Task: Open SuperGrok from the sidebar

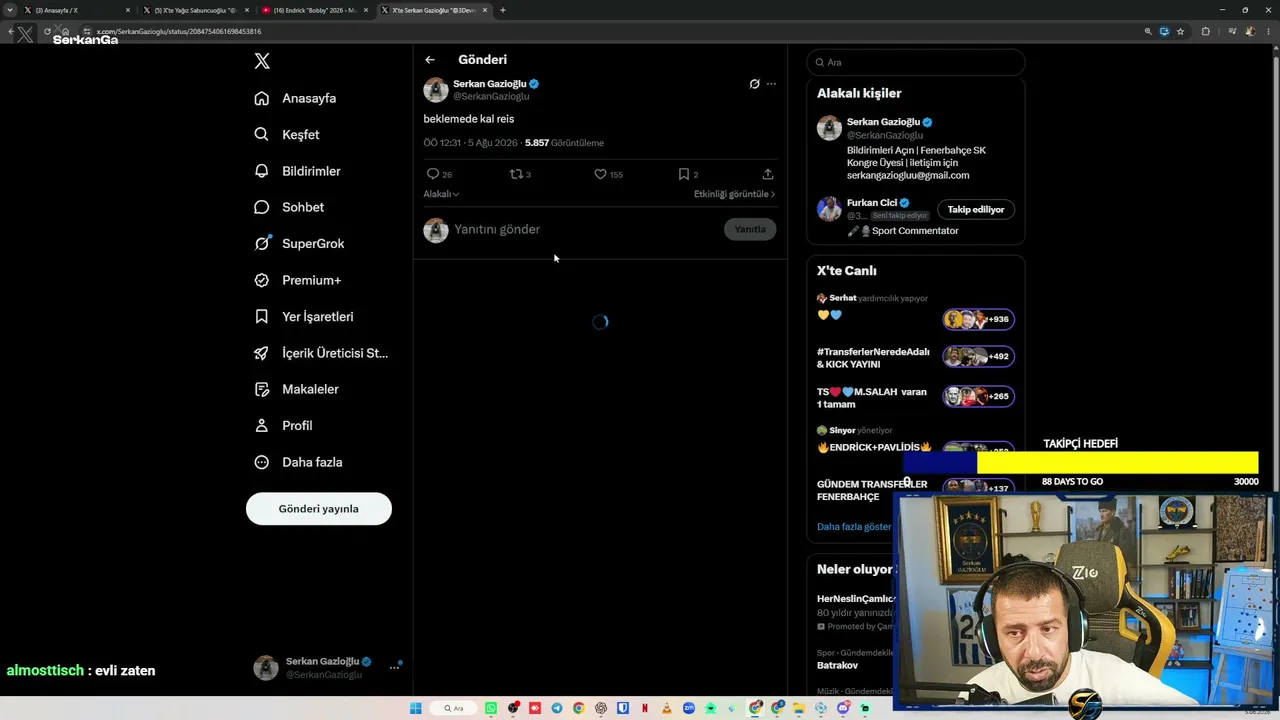Action: coord(299,243)
